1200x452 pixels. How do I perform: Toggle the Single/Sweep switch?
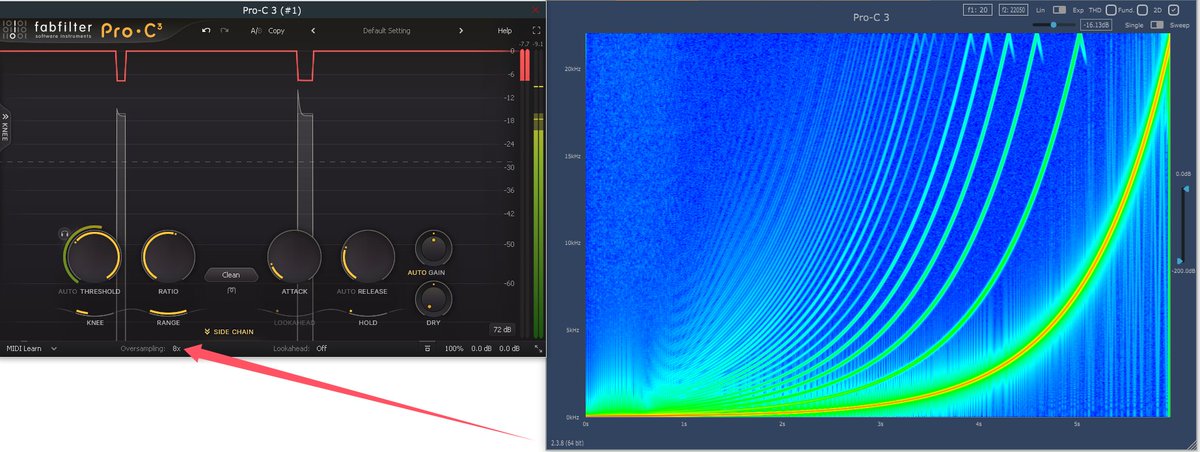point(1157,24)
